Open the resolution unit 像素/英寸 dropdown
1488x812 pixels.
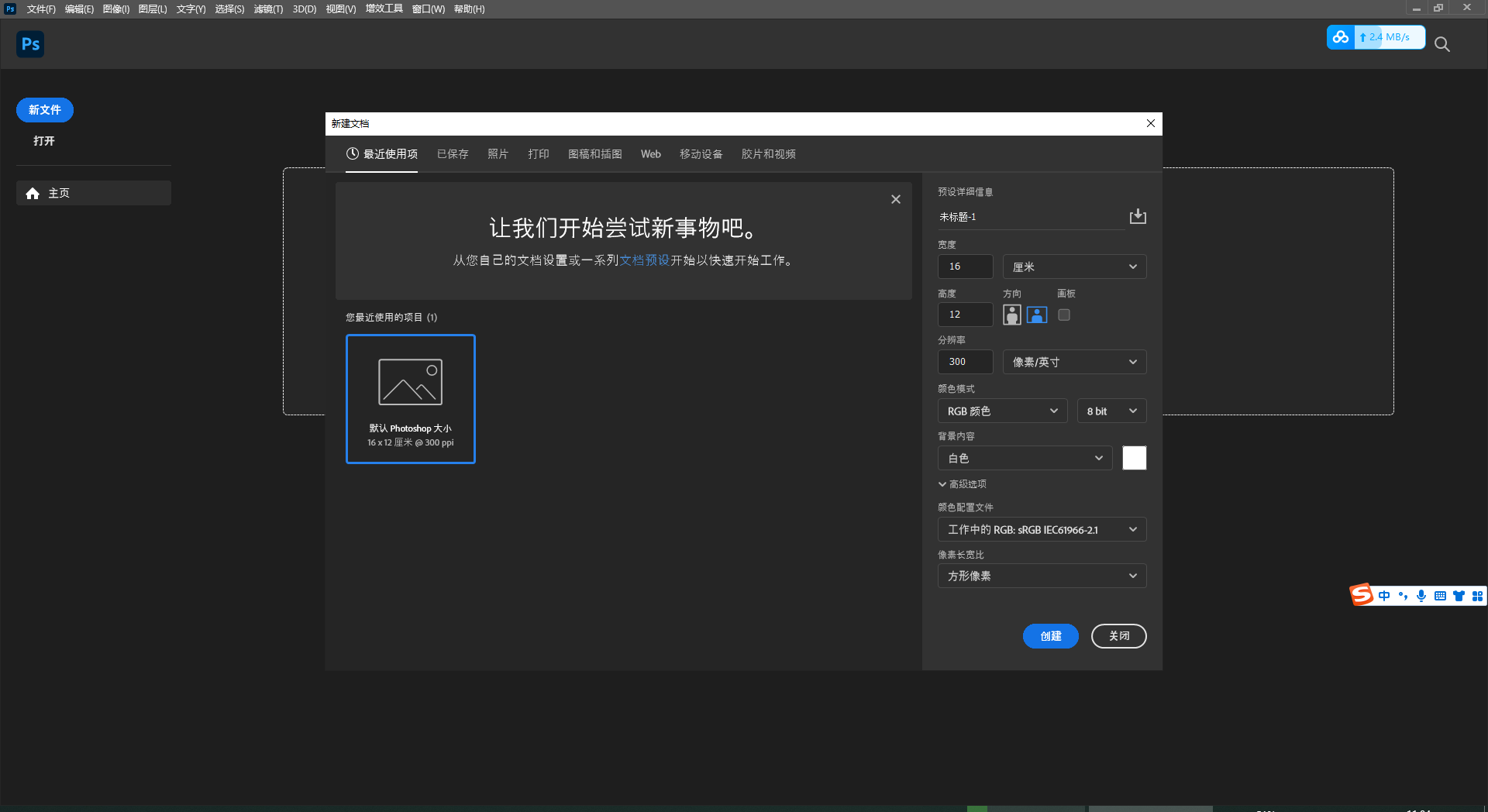(1074, 362)
